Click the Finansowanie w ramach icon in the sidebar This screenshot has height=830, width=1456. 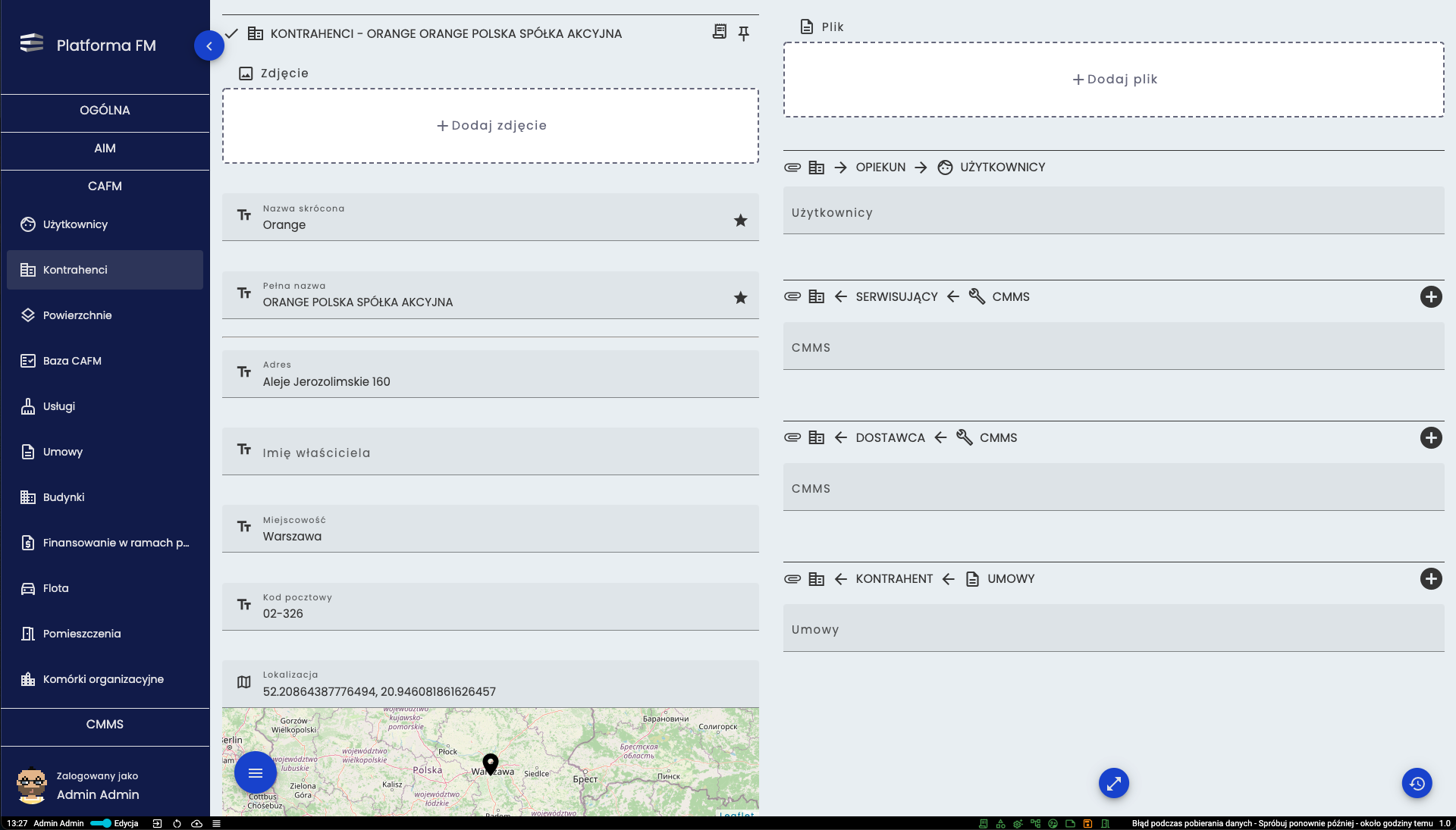[x=28, y=543]
